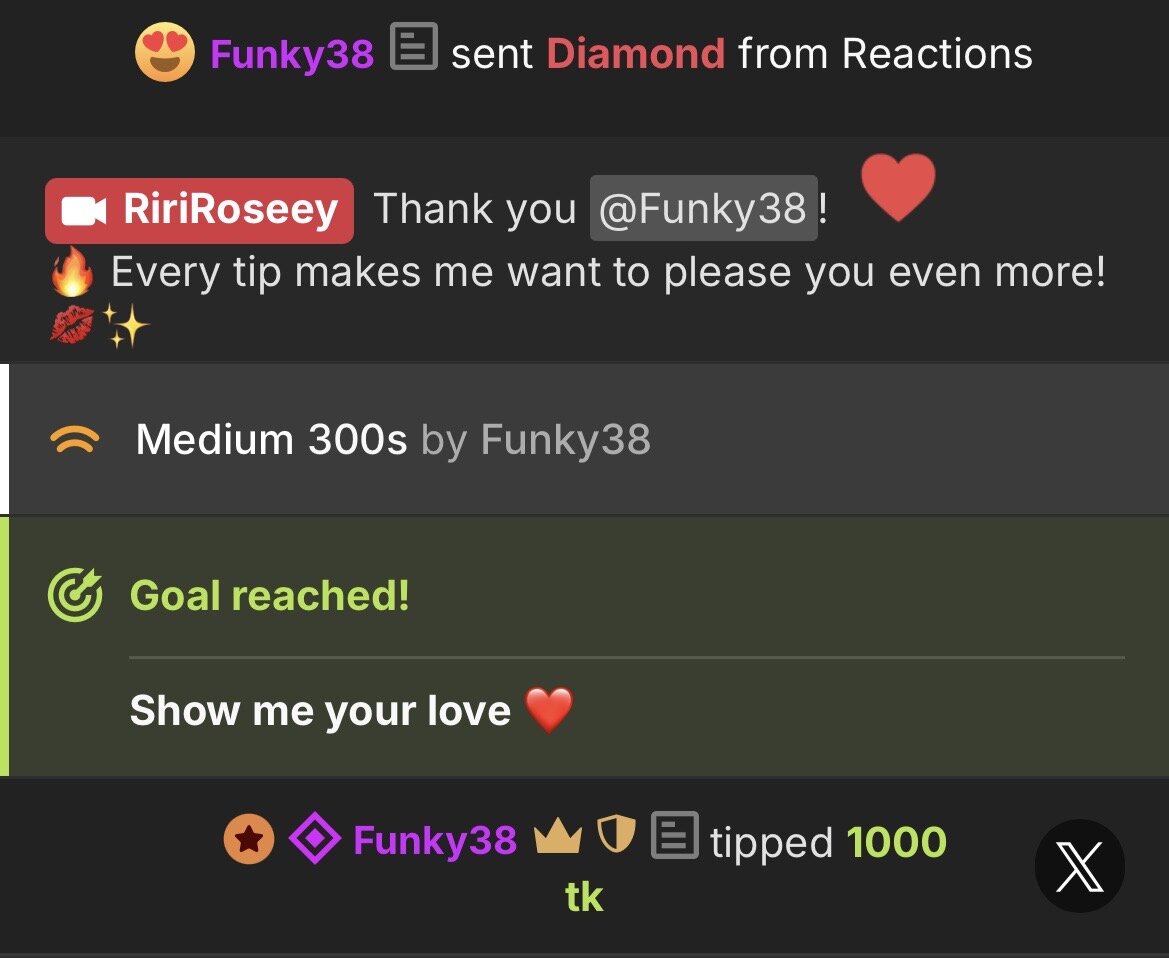Click the red Diamond reaction label
The image size is (1169, 958).
636,54
